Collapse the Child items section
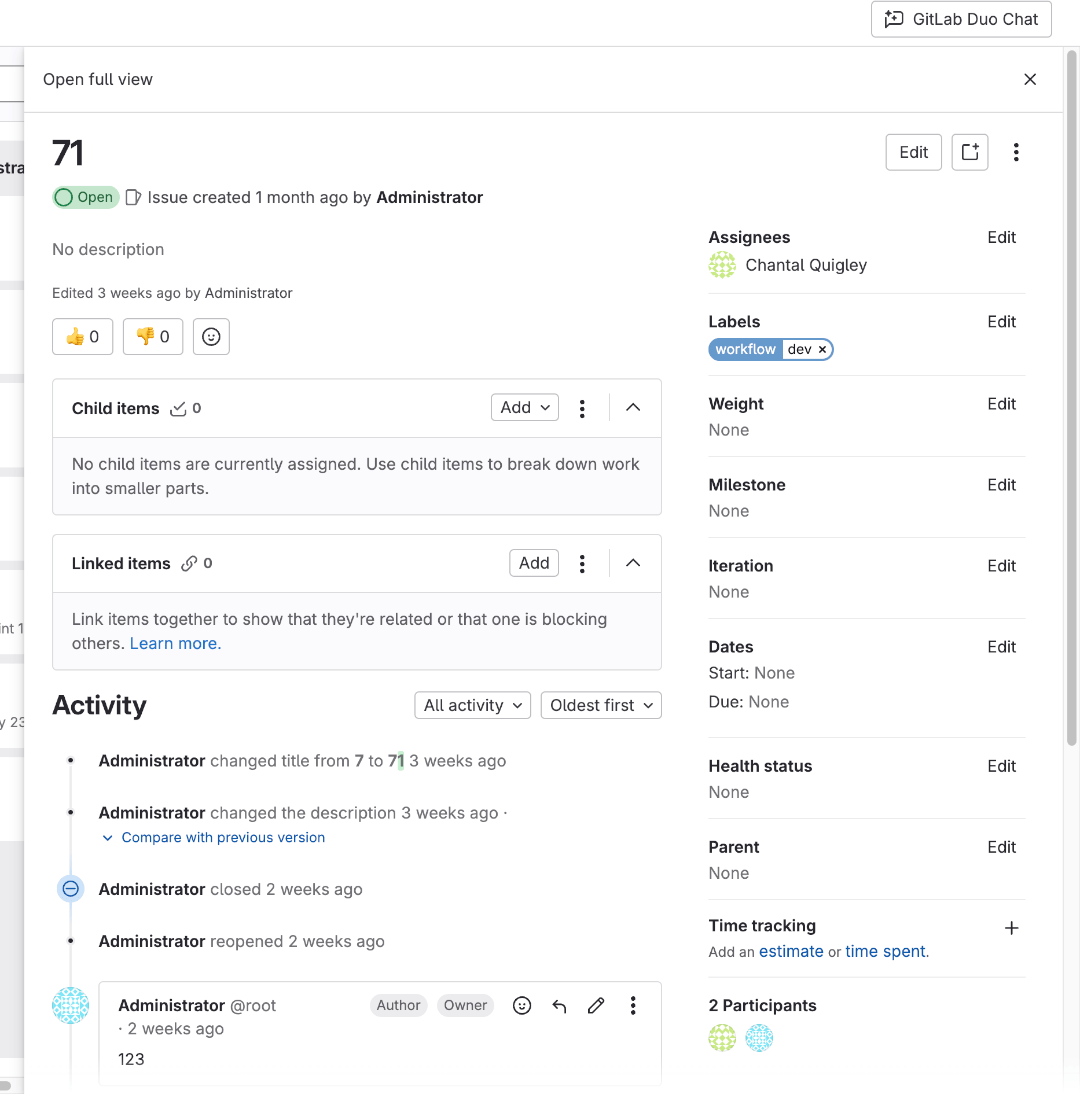Screen dimensions: 1080x1094 633,408
